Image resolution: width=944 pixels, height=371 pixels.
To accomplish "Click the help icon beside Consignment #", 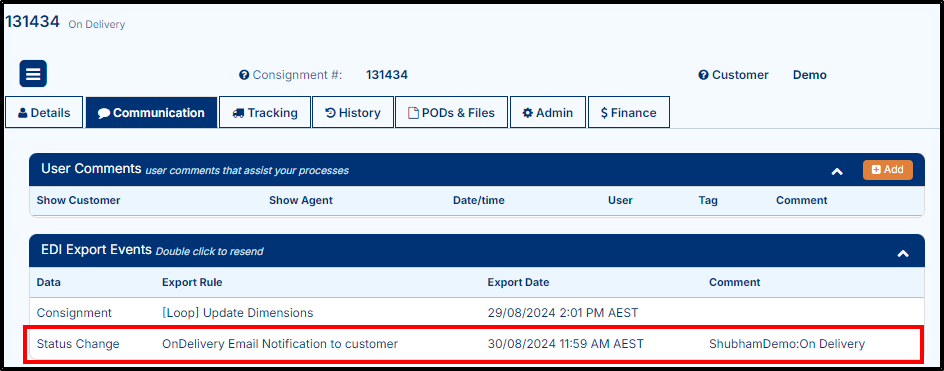I will coord(244,75).
